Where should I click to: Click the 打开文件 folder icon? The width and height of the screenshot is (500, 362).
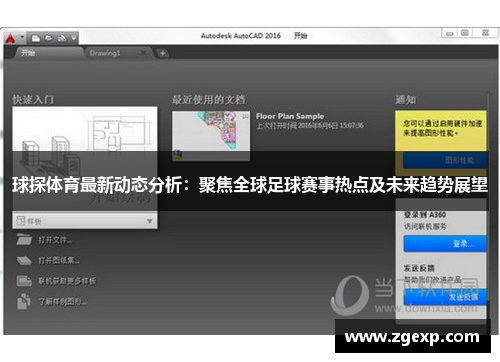coord(24,240)
